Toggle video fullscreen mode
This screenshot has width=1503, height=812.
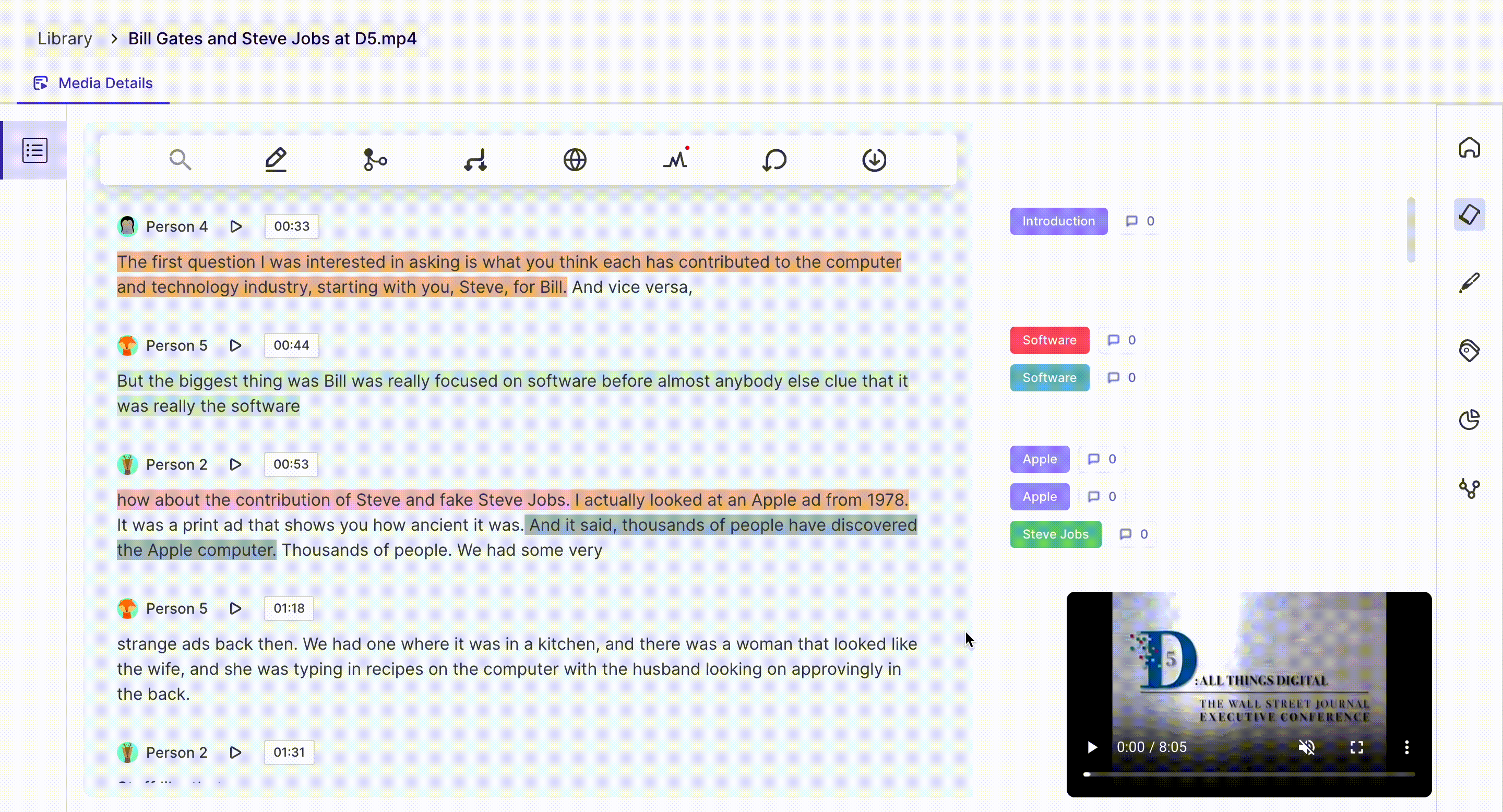click(1356, 747)
